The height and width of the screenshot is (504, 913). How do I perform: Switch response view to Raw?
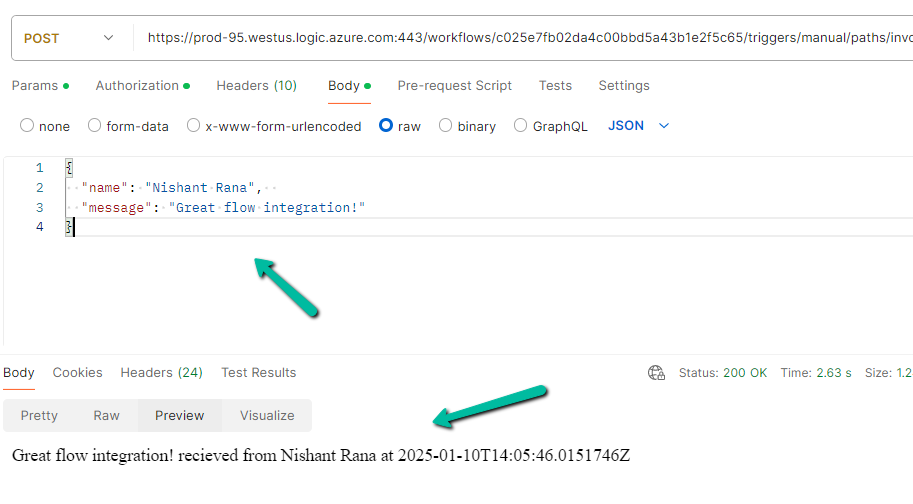[x=106, y=416]
